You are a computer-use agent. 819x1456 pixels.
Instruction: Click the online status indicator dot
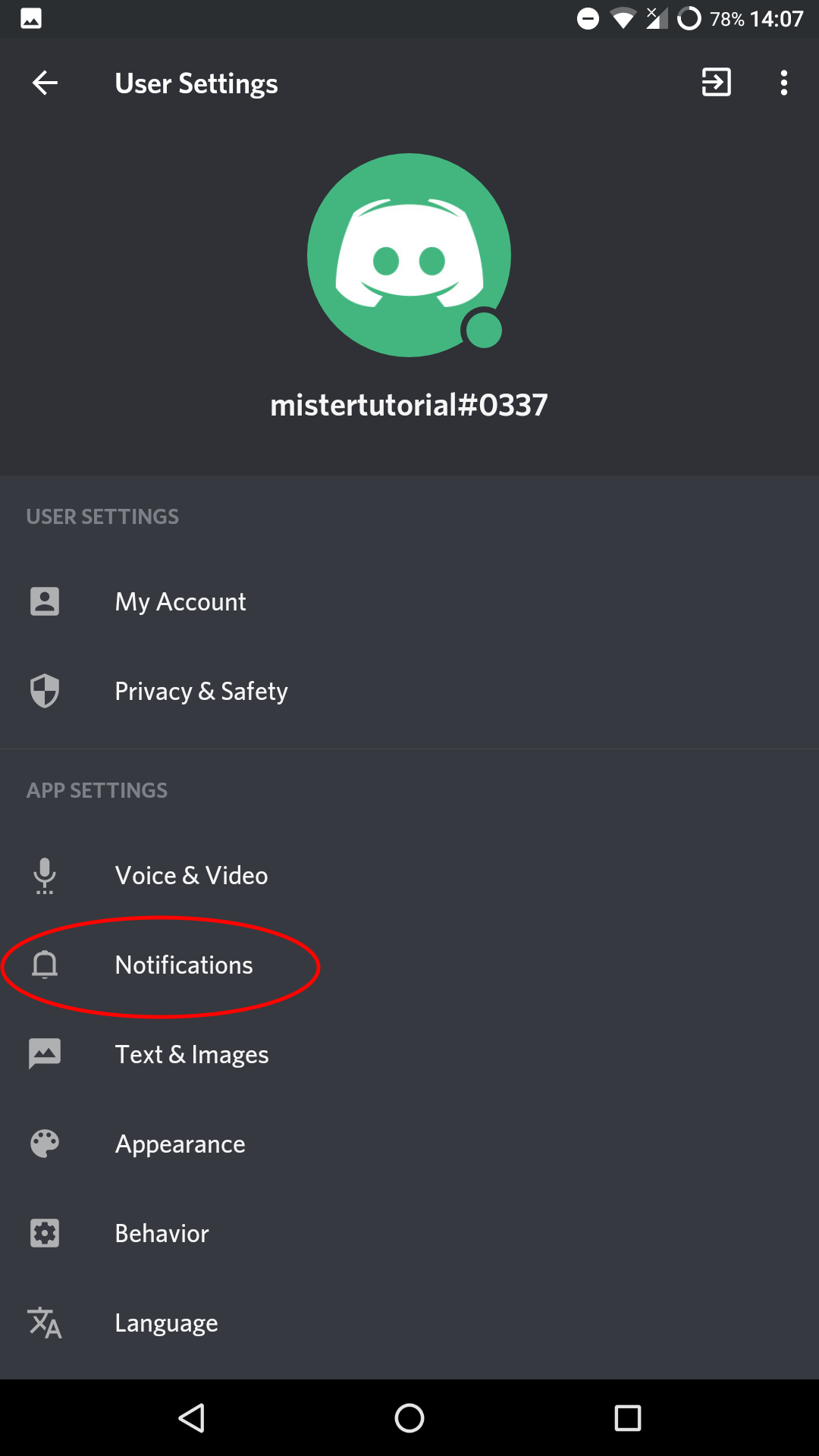tap(484, 330)
